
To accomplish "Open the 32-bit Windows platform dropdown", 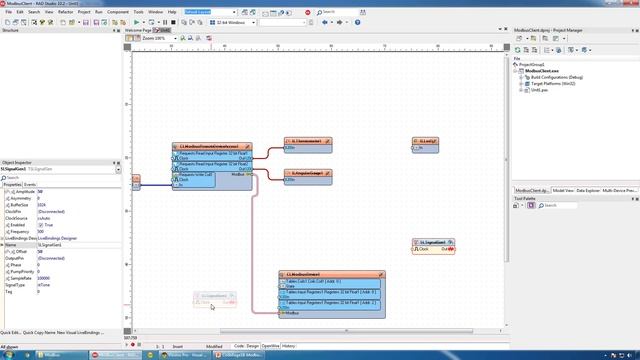I will pos(253,22).
